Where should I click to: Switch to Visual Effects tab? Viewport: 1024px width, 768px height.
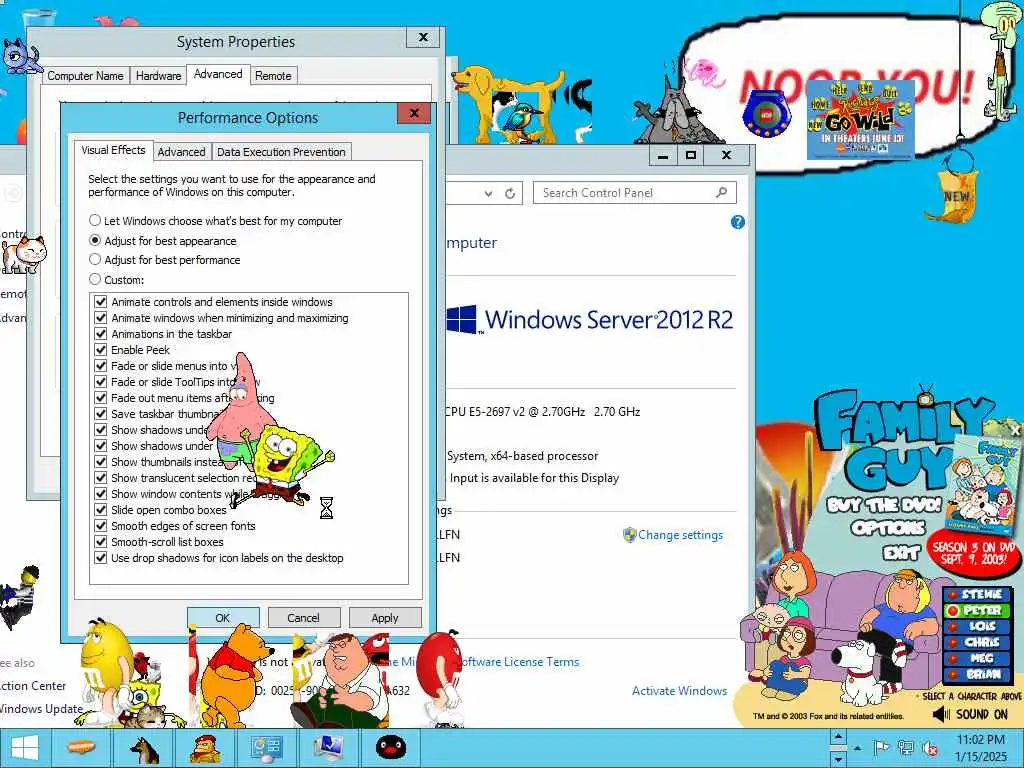pos(113,150)
